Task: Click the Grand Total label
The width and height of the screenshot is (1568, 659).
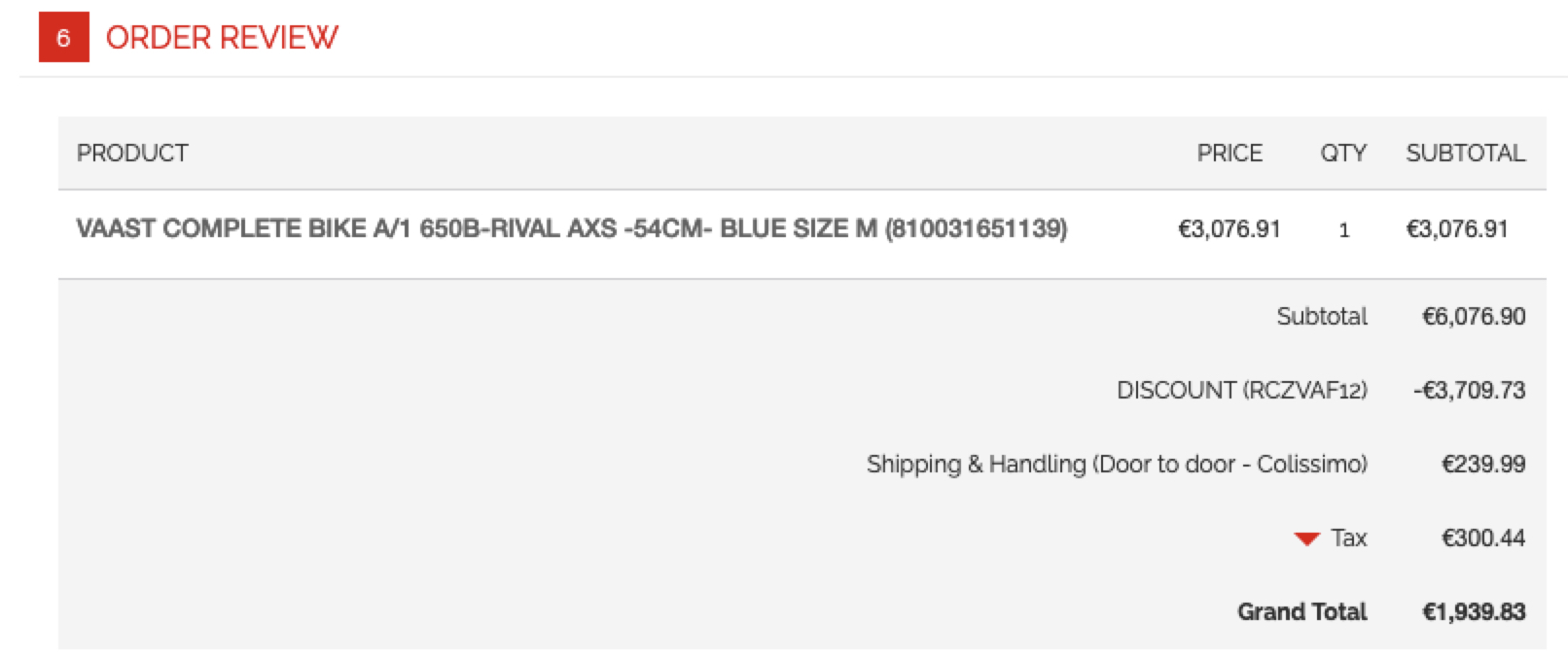Action: click(x=1301, y=611)
